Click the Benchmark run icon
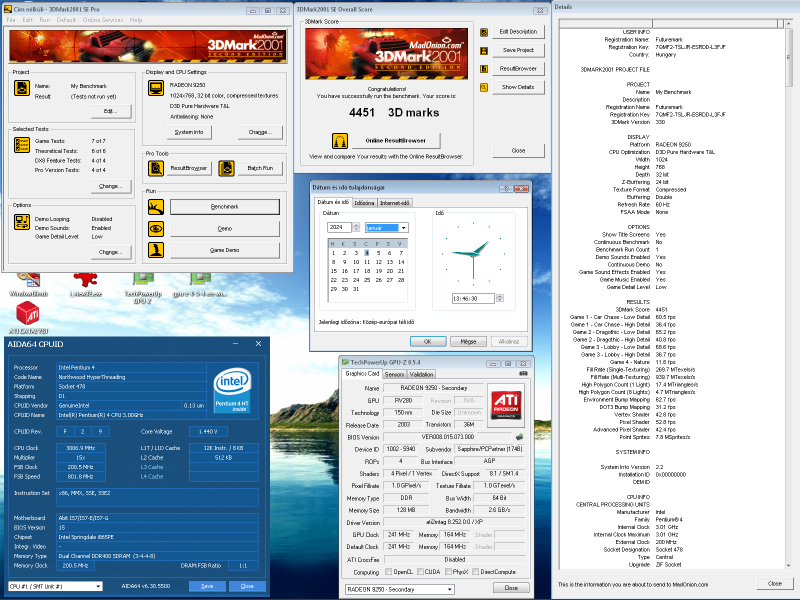The image size is (800, 600). (x=156, y=207)
